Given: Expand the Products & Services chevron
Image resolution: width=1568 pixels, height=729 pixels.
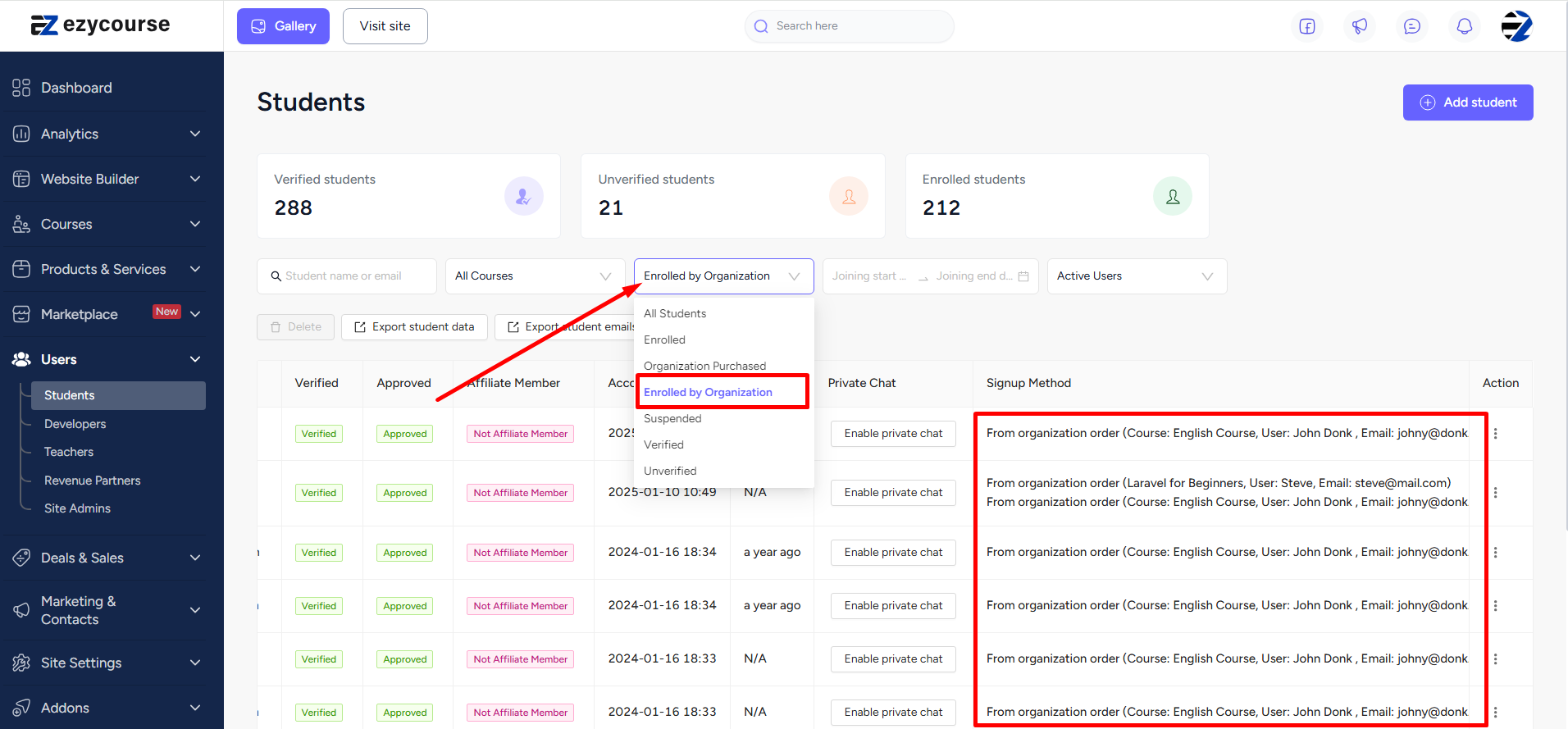Looking at the screenshot, I should [x=195, y=269].
